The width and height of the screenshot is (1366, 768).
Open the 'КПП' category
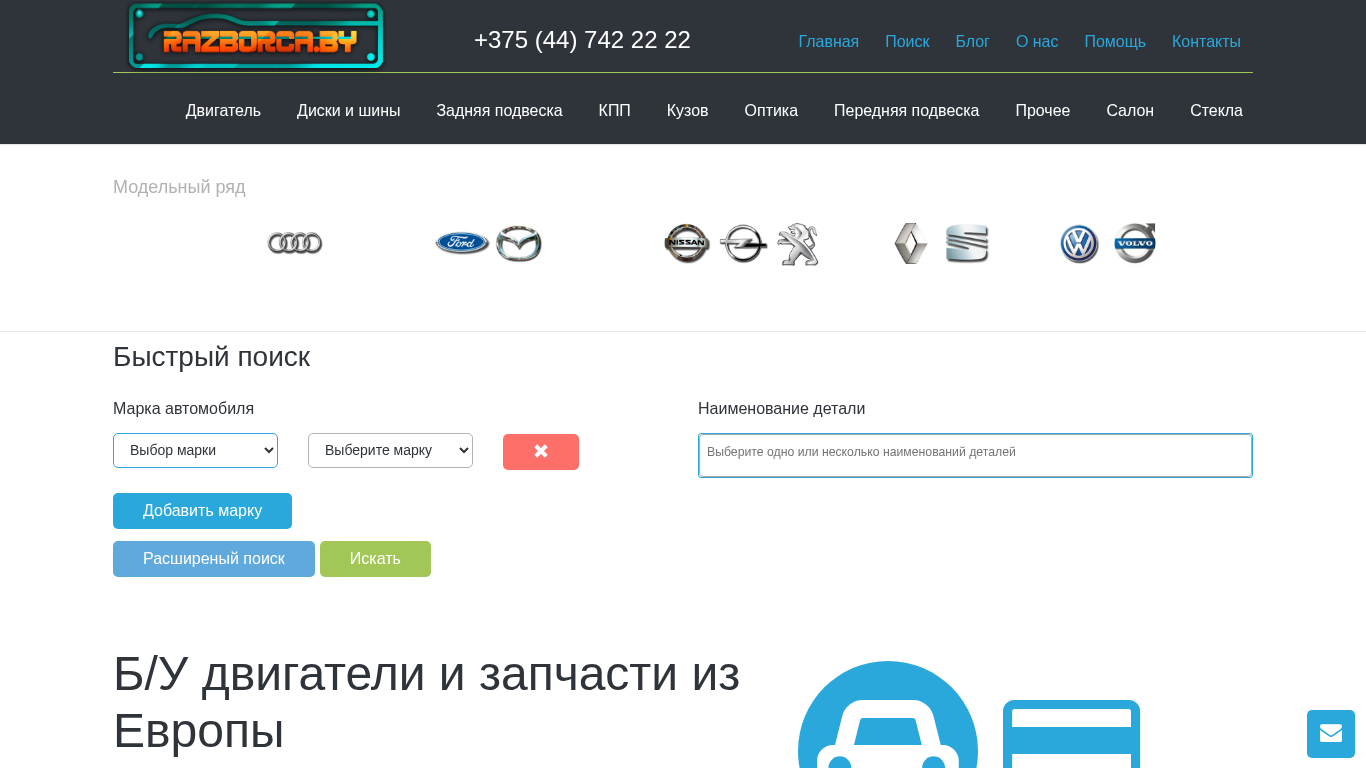(x=615, y=111)
